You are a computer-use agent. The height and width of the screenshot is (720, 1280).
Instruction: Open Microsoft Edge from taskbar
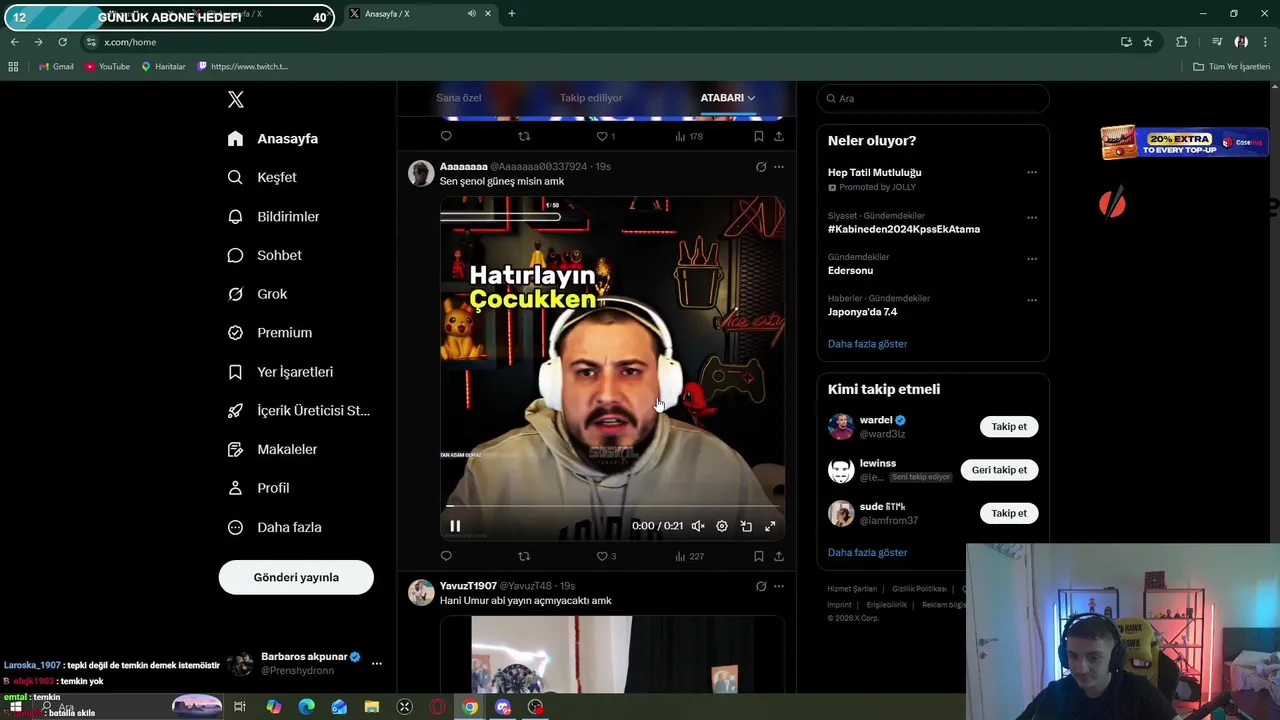tap(307, 707)
